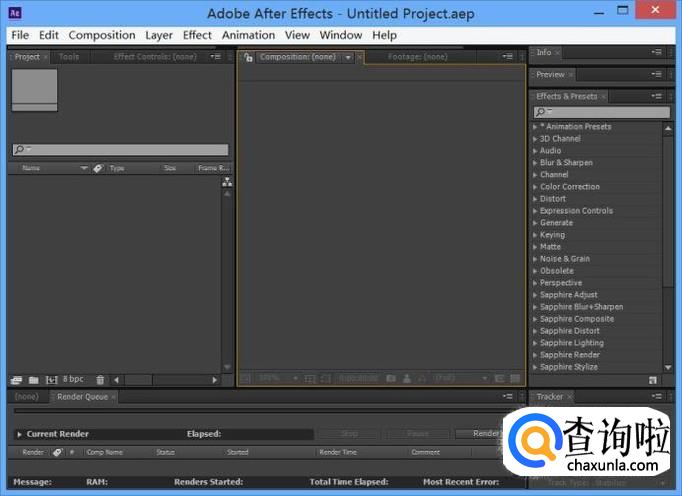Click down arrow of Effects list scrollbar

click(x=668, y=368)
